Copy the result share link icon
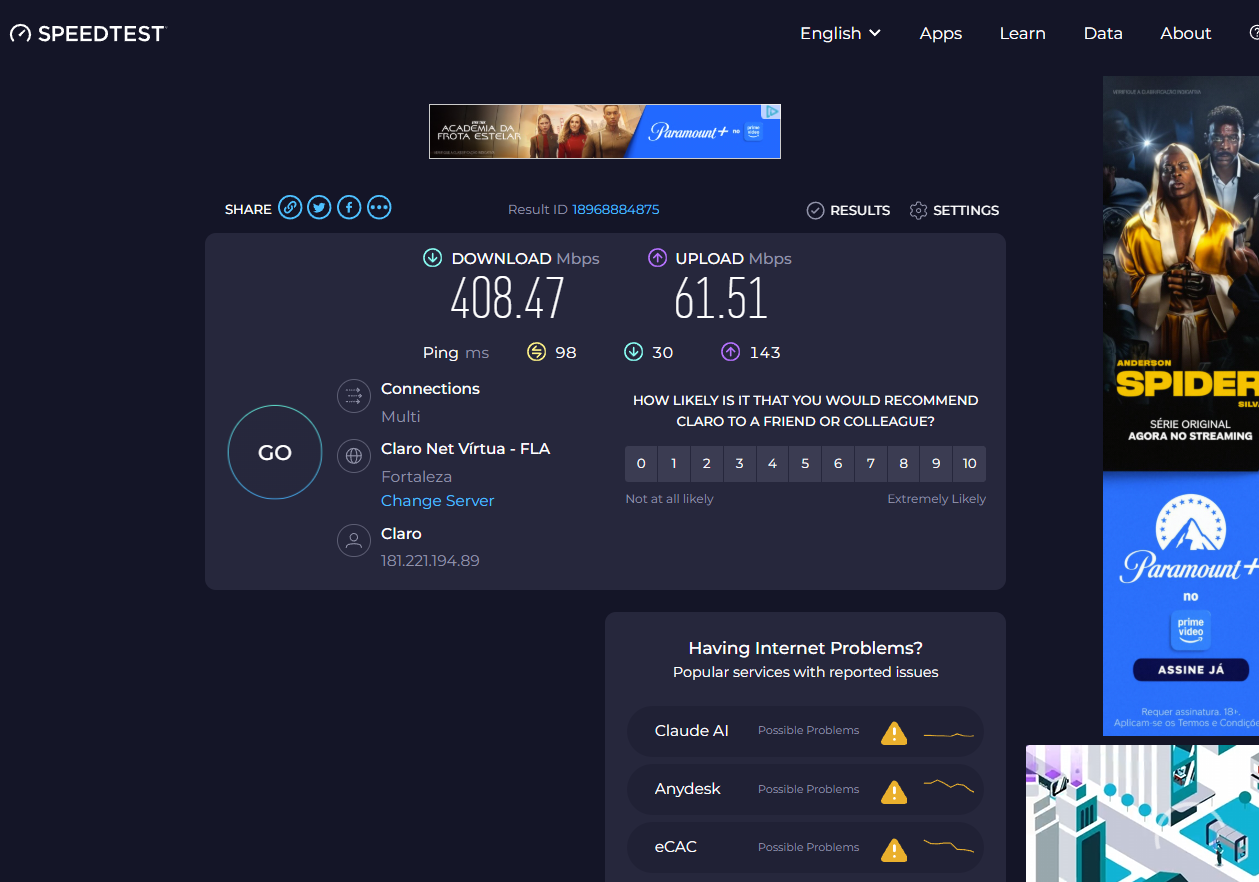 [x=289, y=208]
